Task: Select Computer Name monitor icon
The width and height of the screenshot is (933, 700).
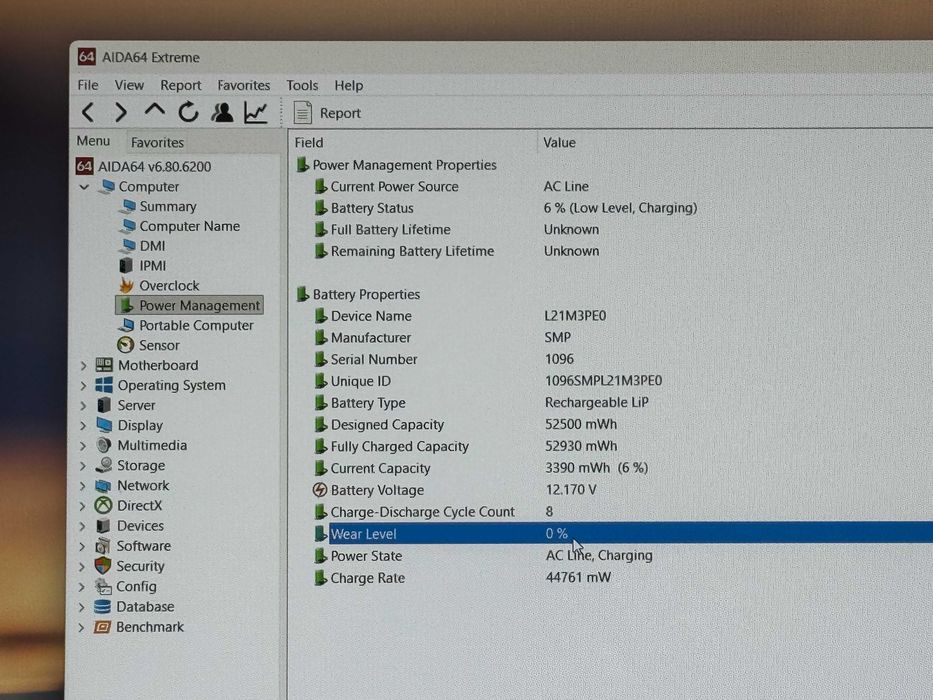Action: coord(127,226)
